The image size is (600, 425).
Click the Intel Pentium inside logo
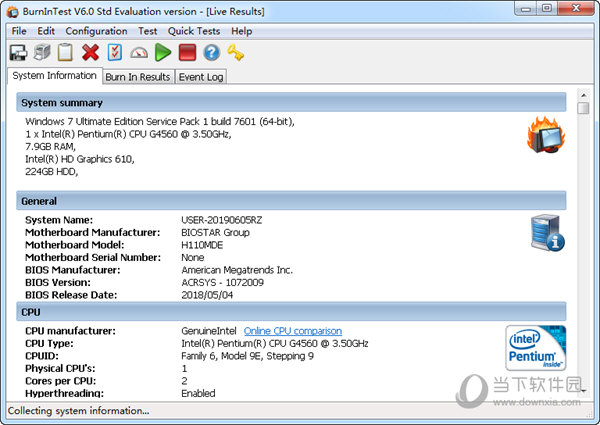coord(536,348)
